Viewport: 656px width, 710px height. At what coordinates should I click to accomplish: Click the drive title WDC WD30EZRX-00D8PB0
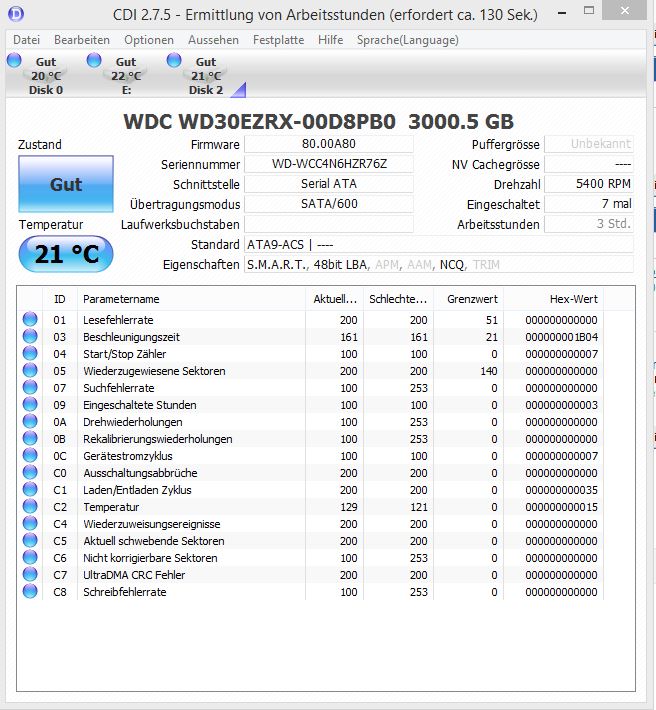[260, 121]
